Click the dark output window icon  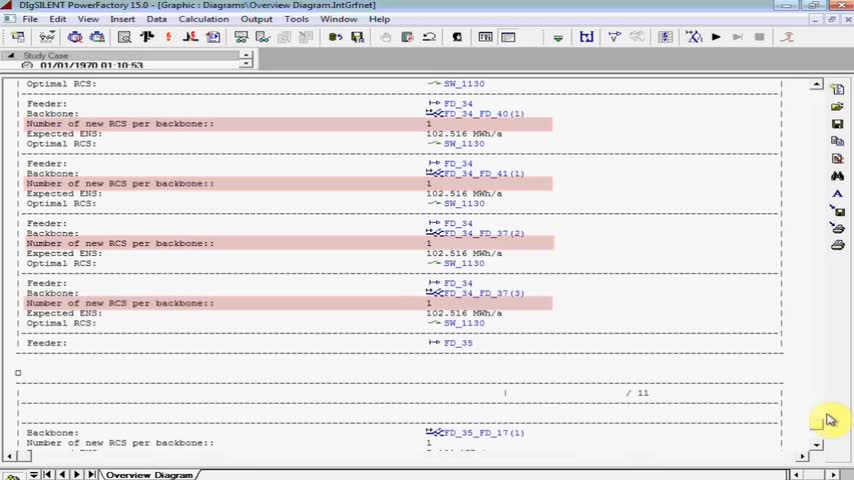tap(485, 37)
